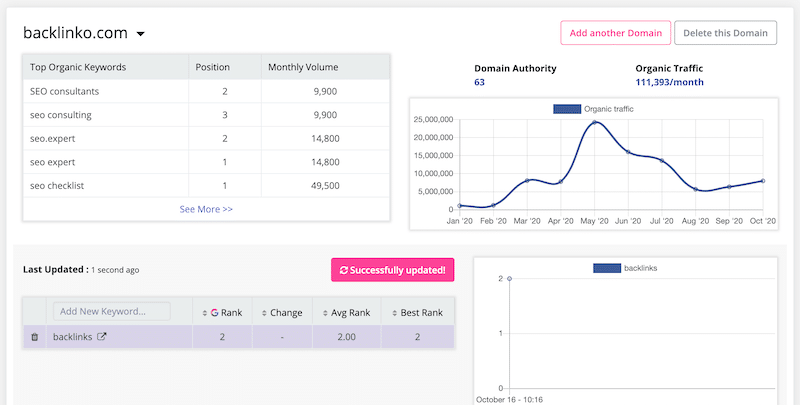Click the Jun '20 data point on chart

tap(628, 152)
